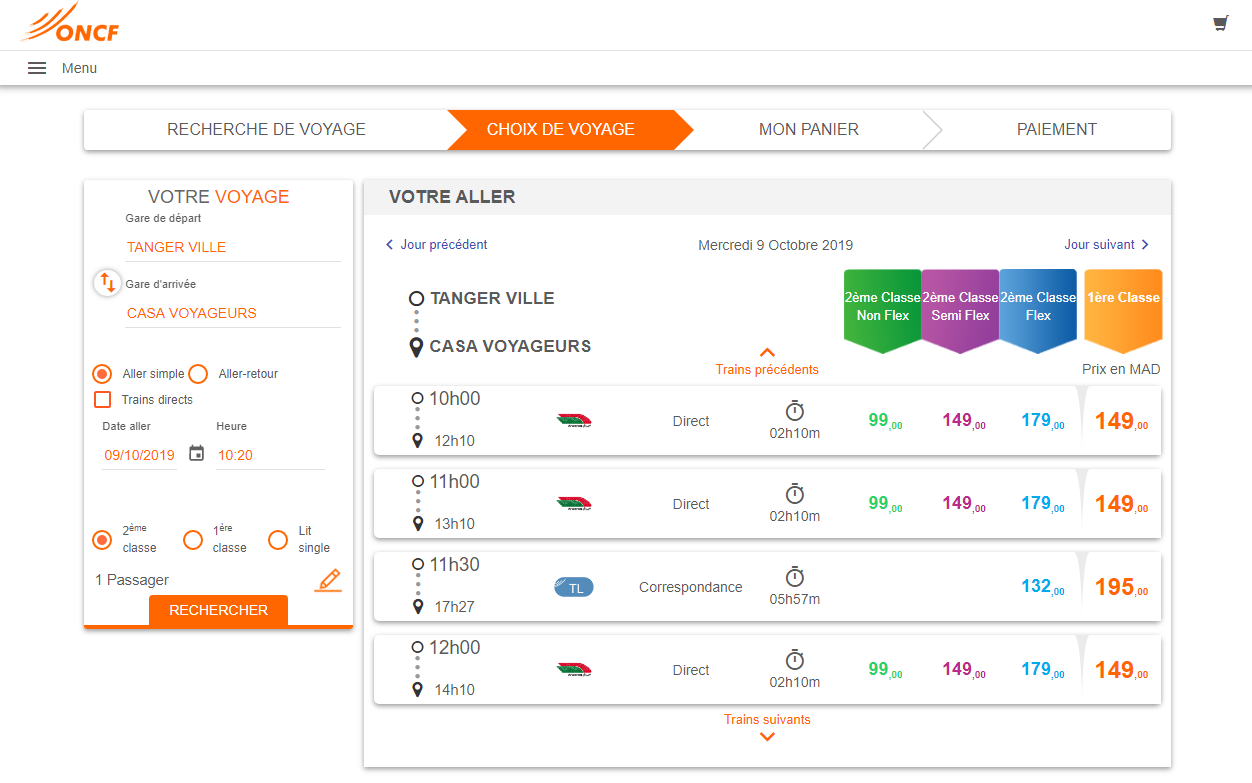This screenshot has width=1252, height=783.
Task: Open the calendar date picker icon
Action: (197, 454)
